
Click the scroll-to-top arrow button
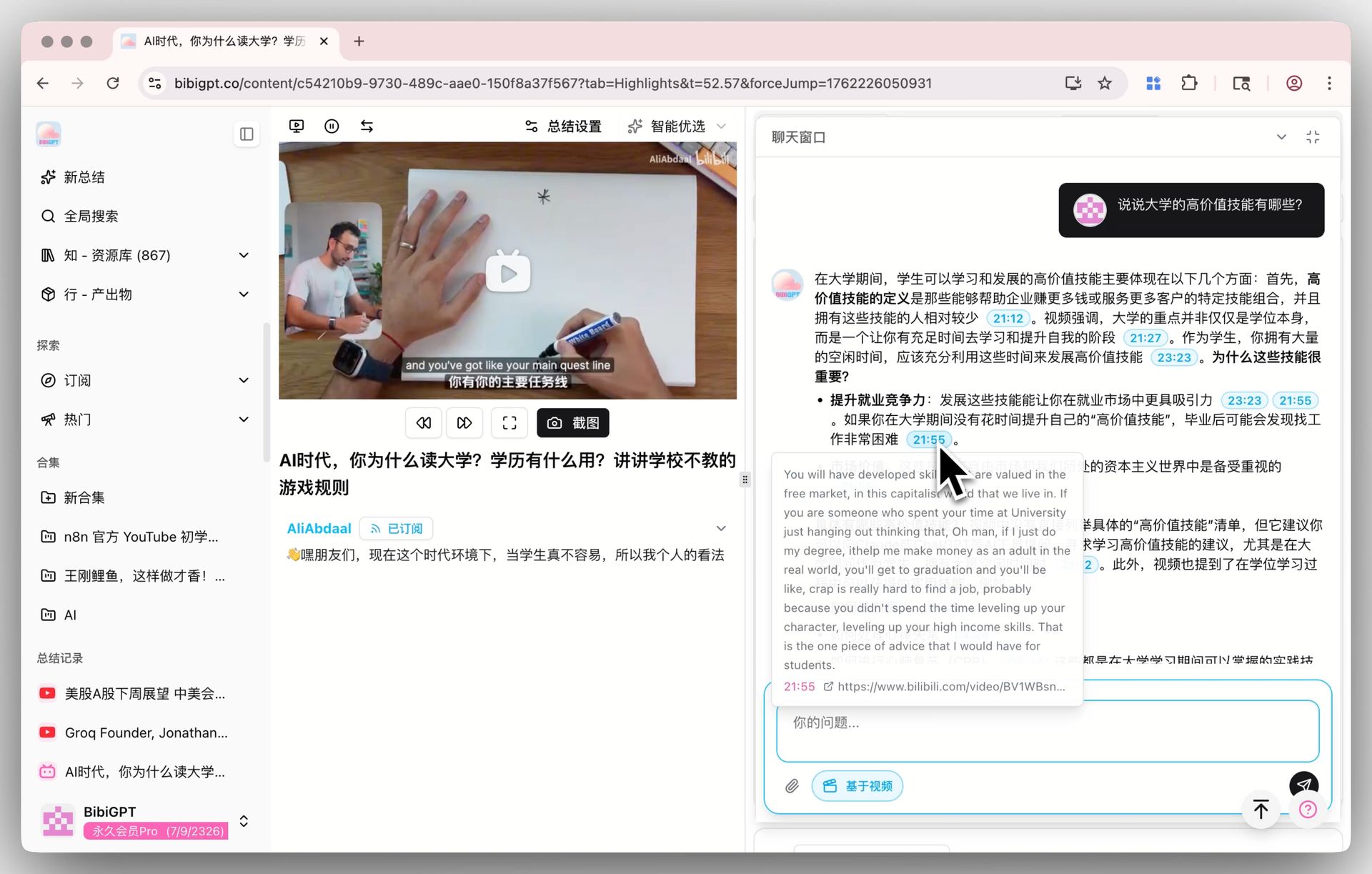1261,810
